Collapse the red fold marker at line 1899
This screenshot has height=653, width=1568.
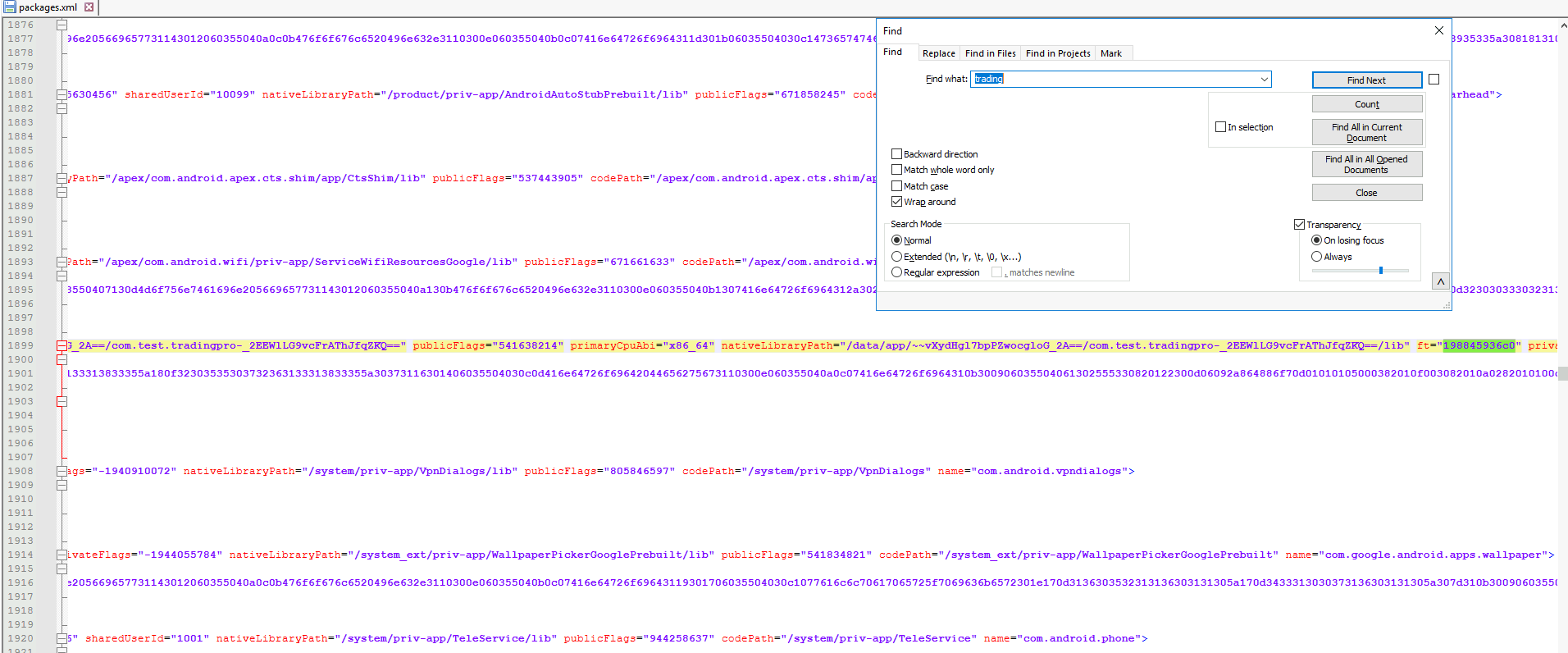pyautogui.click(x=62, y=345)
